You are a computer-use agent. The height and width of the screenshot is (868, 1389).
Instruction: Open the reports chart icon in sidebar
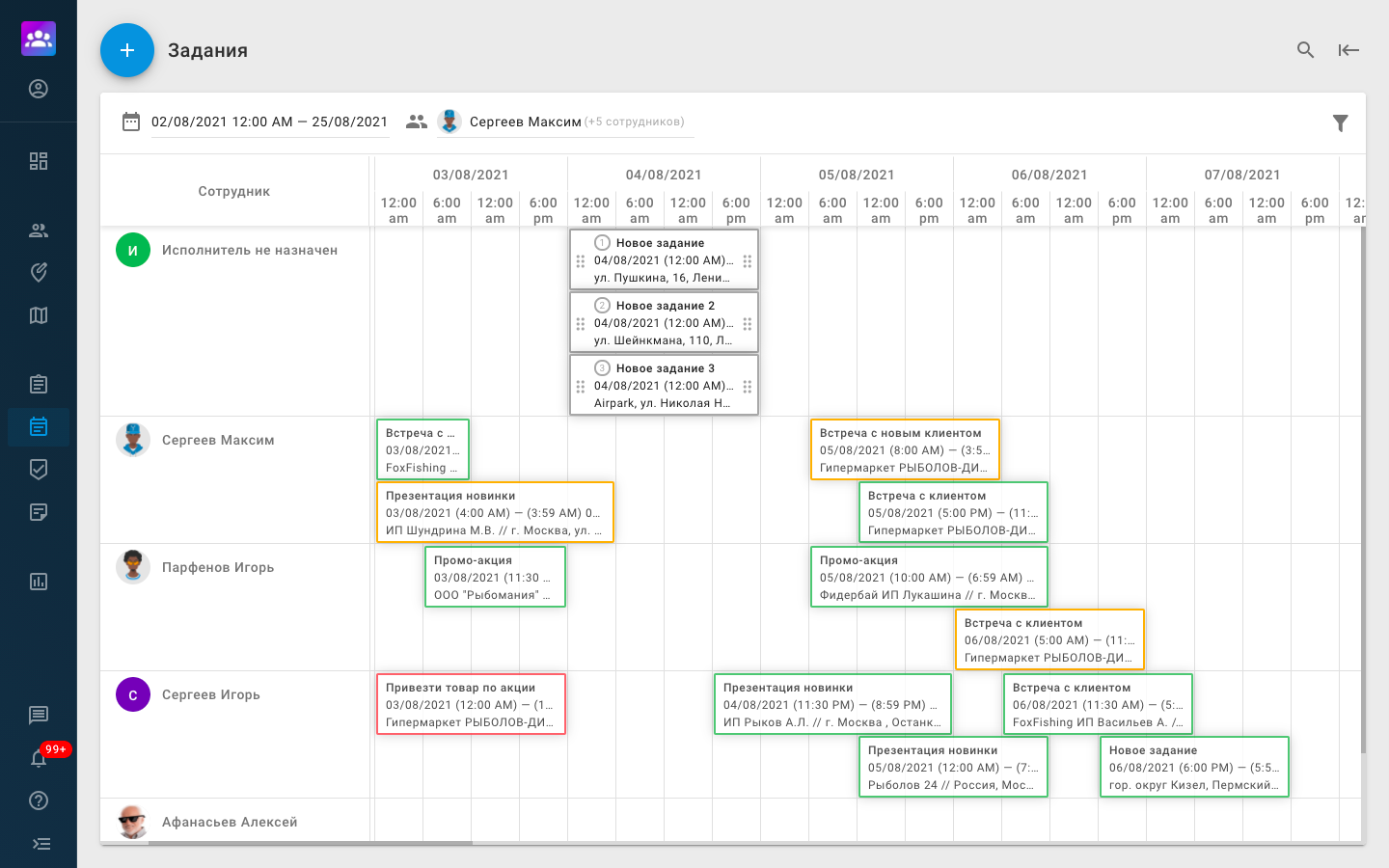click(x=39, y=582)
